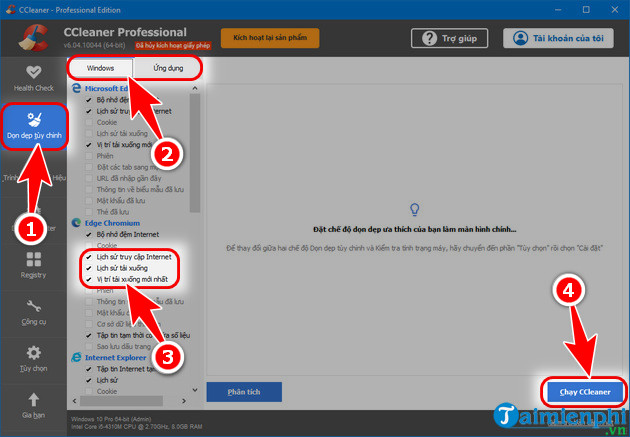630x437 pixels.
Task: Select Dọn dẹp tùy chỉnh in sidebar
Action: pos(34,126)
